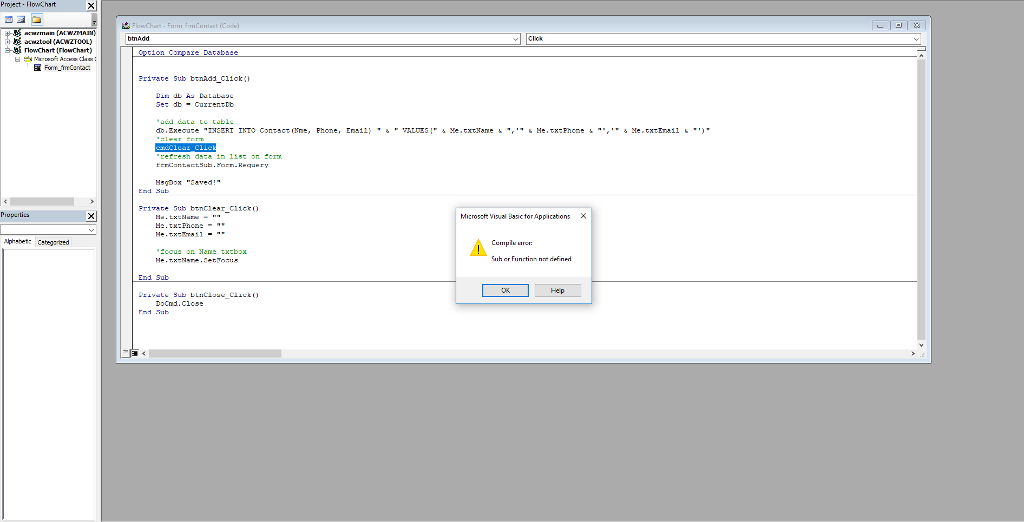This screenshot has height=522, width=1024.
Task: Click View Code icon in Project panel
Action: pyautogui.click(x=9, y=20)
